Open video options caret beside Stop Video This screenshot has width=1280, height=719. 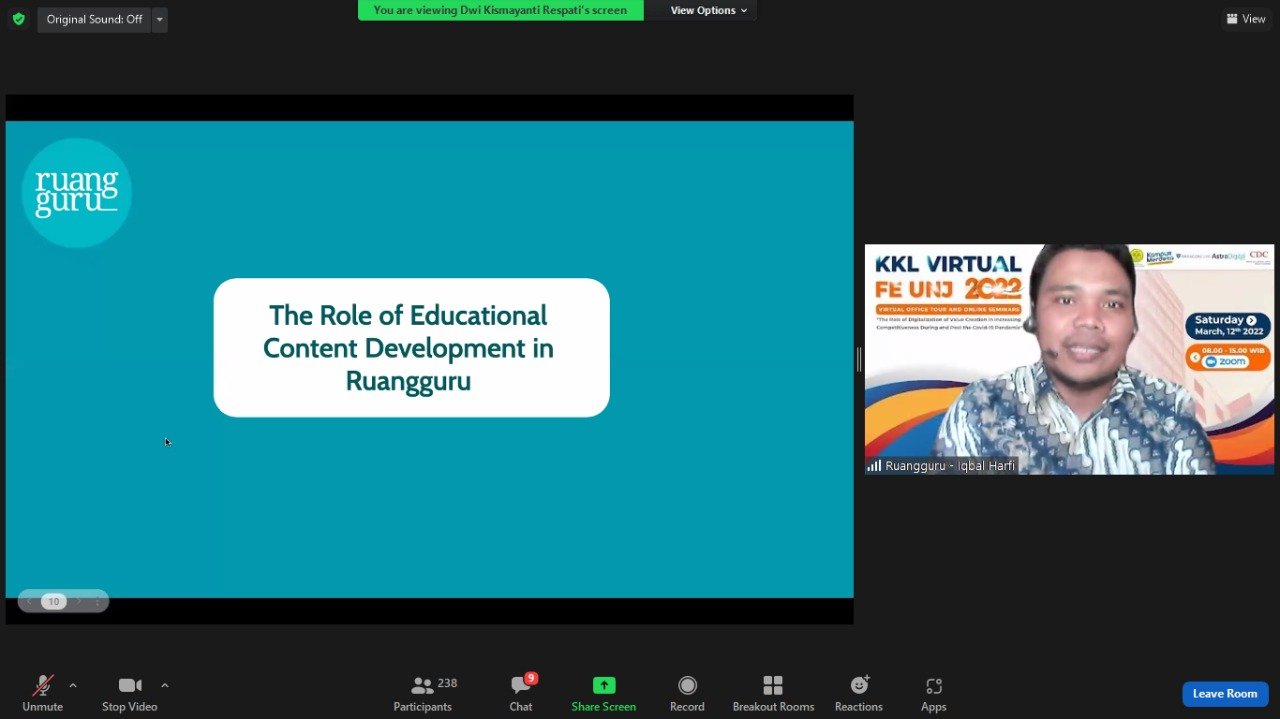[x=165, y=685]
